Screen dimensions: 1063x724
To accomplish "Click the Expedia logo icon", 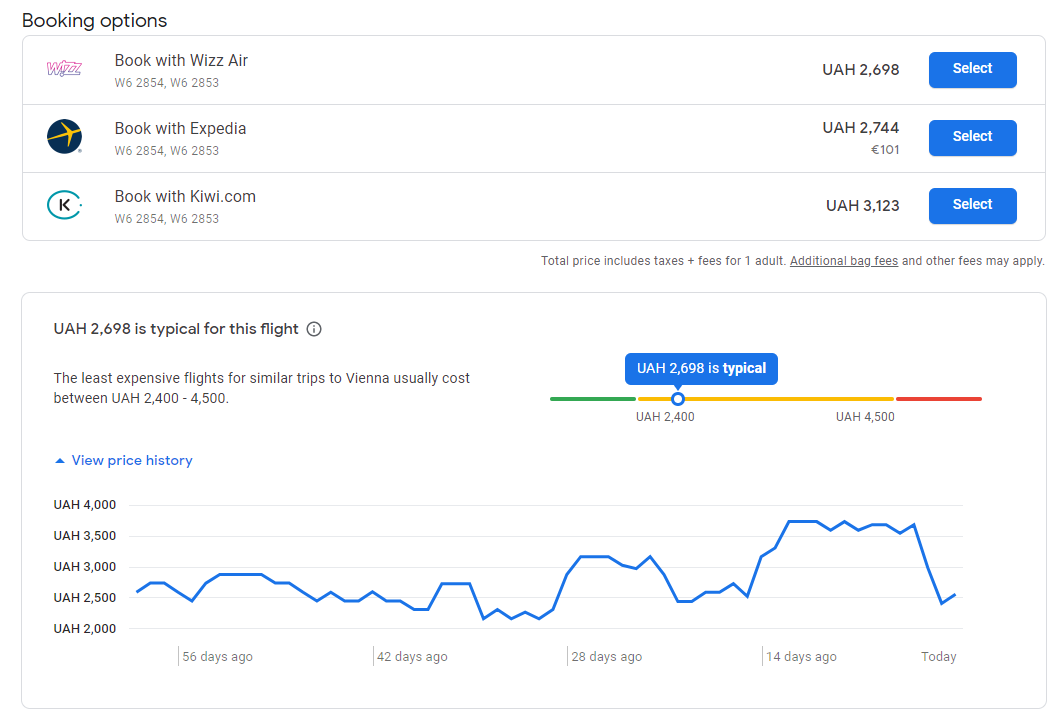I will [x=64, y=137].
